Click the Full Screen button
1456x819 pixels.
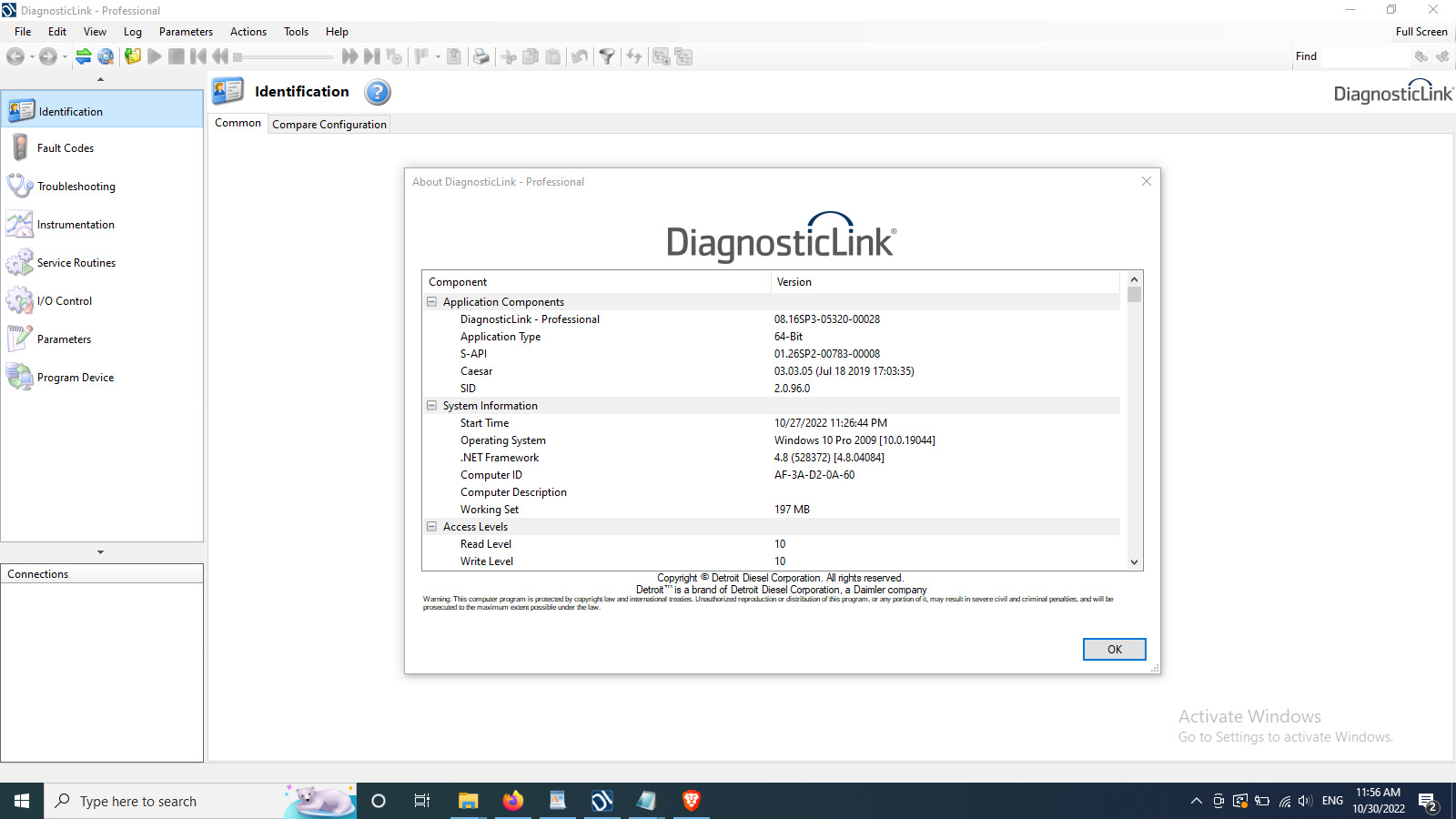1421,31
